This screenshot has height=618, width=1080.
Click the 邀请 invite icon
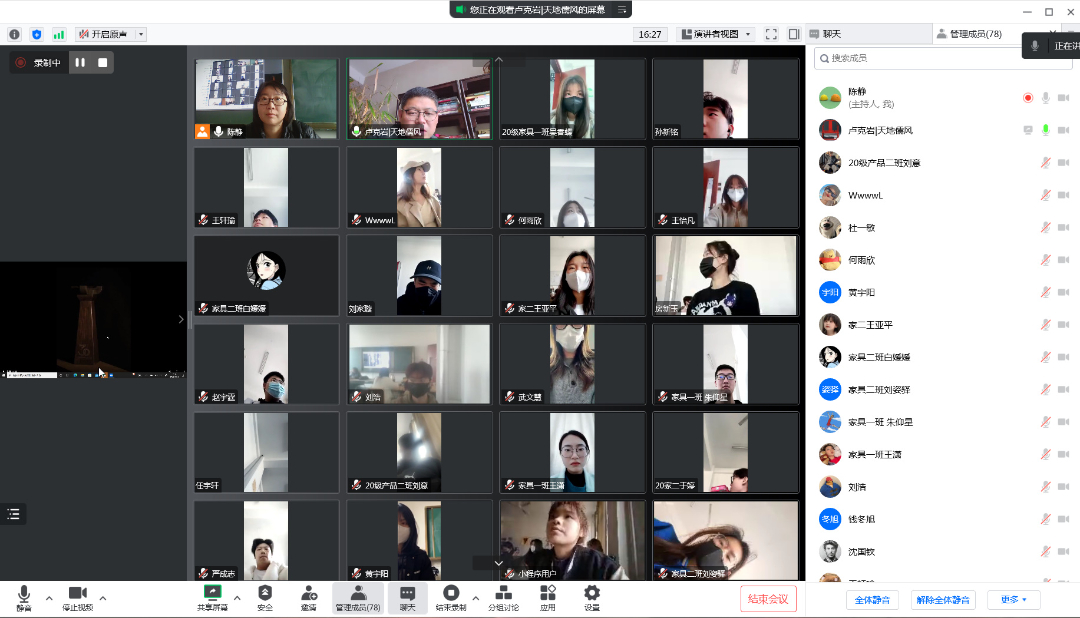pyautogui.click(x=309, y=593)
